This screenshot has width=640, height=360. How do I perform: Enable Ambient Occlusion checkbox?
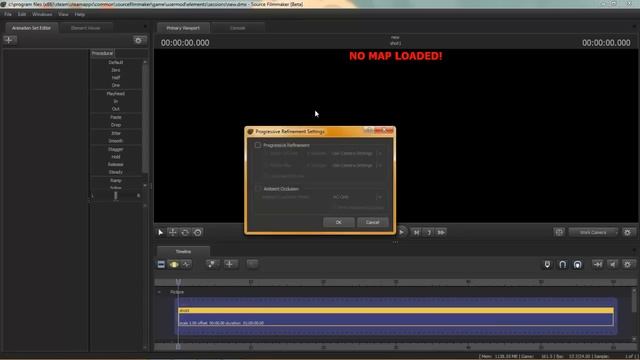click(x=258, y=189)
